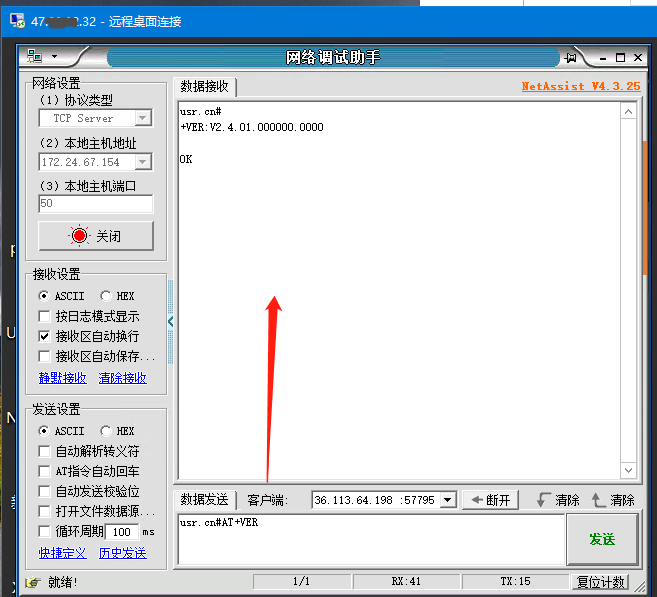657x597 pixels.
Task: Click the down-arrow 清除 button
Action: 558,500
